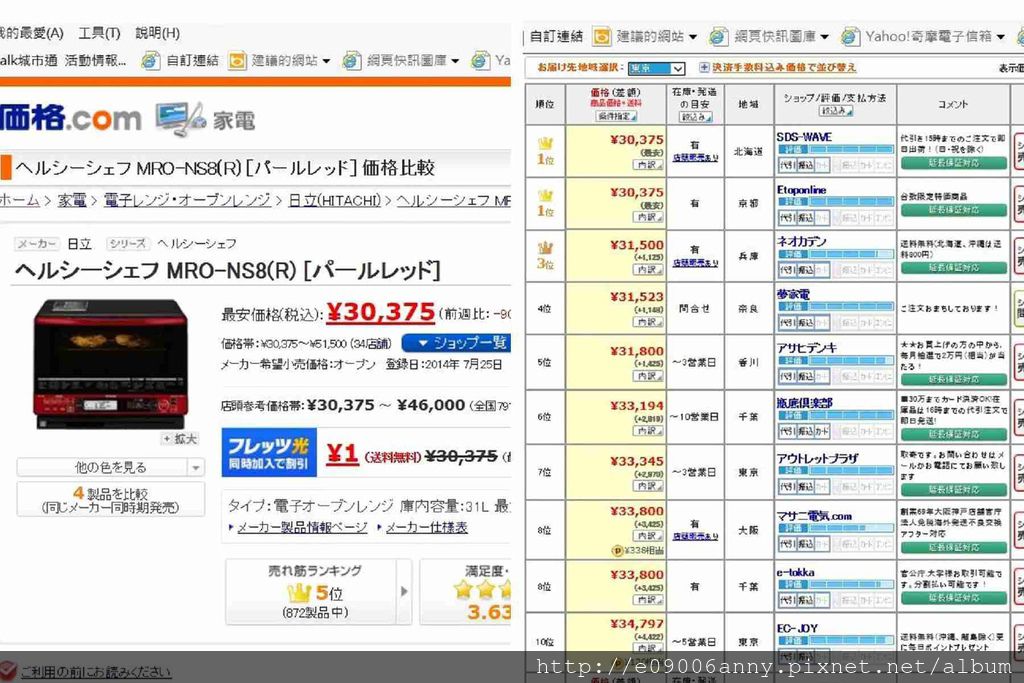1024x683 pixels.
Task: Go to ホーム breadcrumb link
Action: pos(20,200)
